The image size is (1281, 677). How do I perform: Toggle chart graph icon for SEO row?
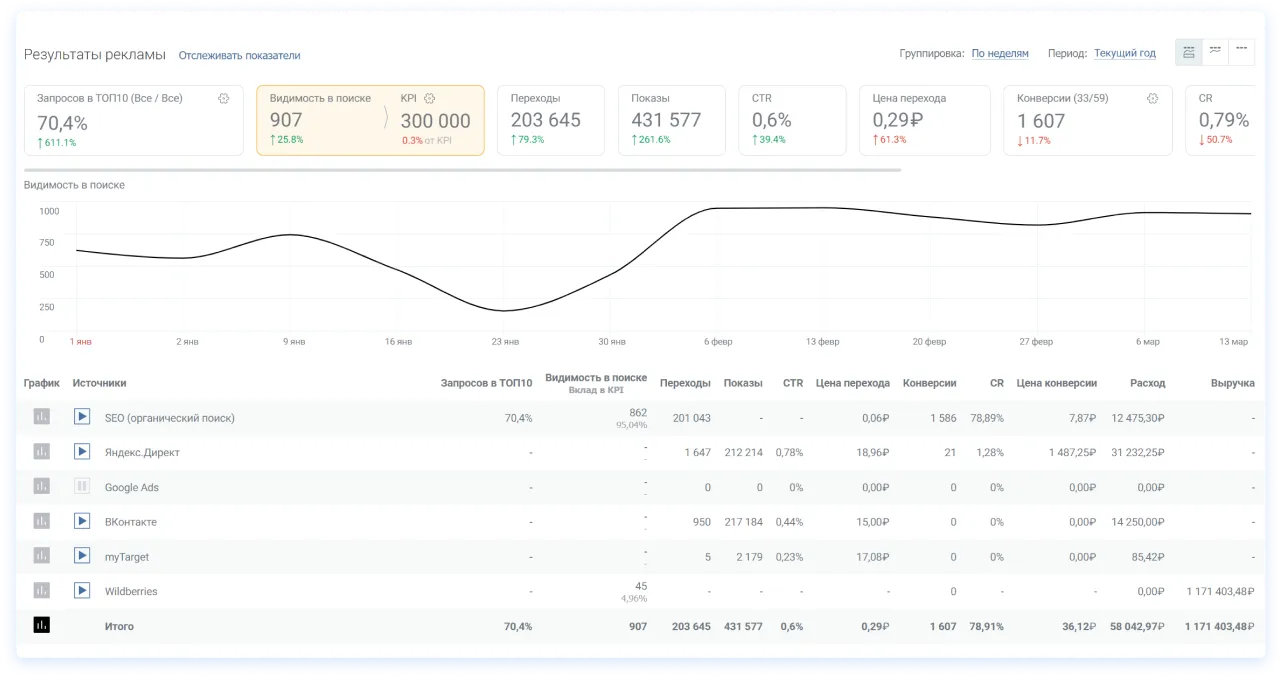tap(41, 417)
